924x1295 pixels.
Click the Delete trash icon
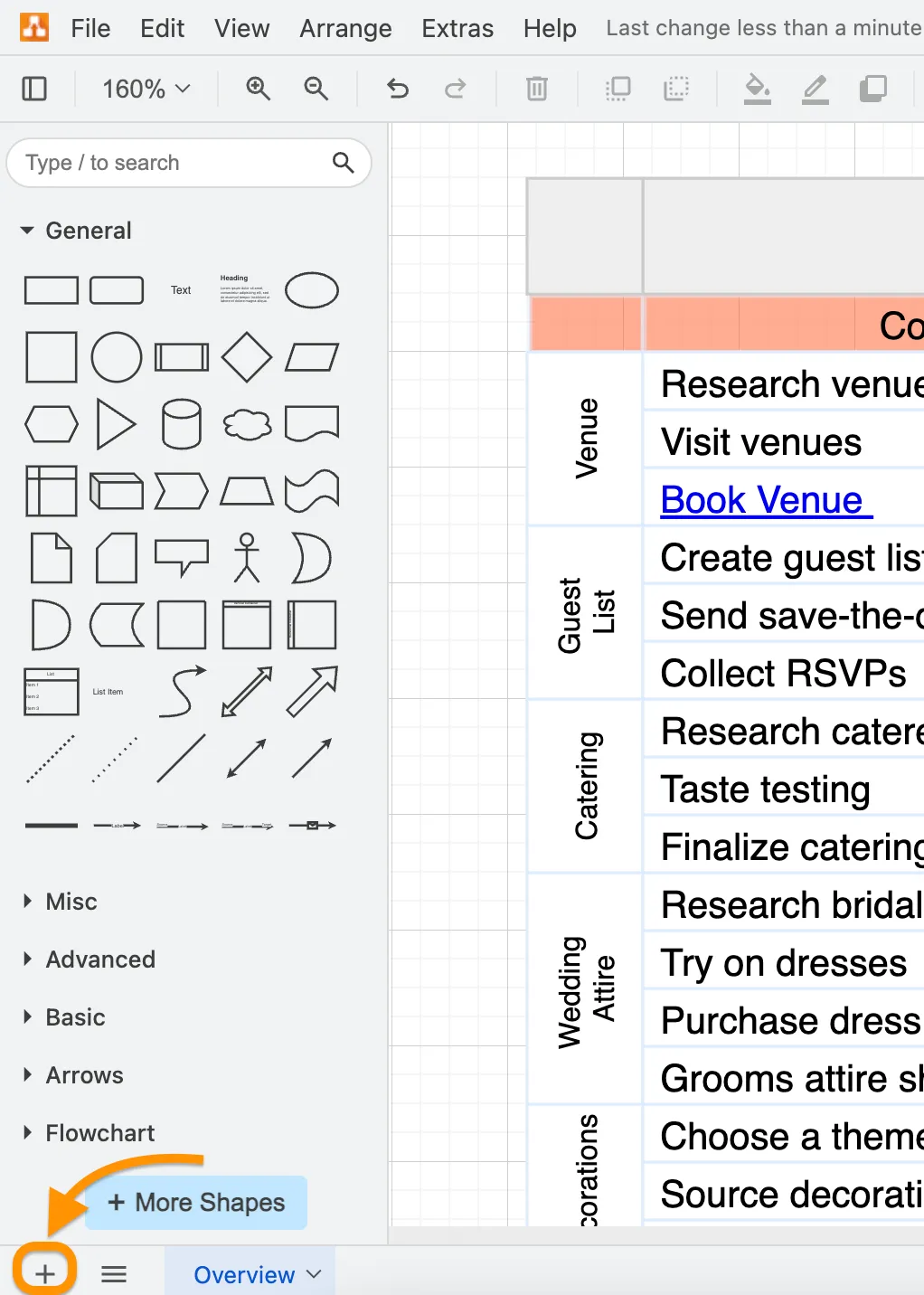coord(536,89)
